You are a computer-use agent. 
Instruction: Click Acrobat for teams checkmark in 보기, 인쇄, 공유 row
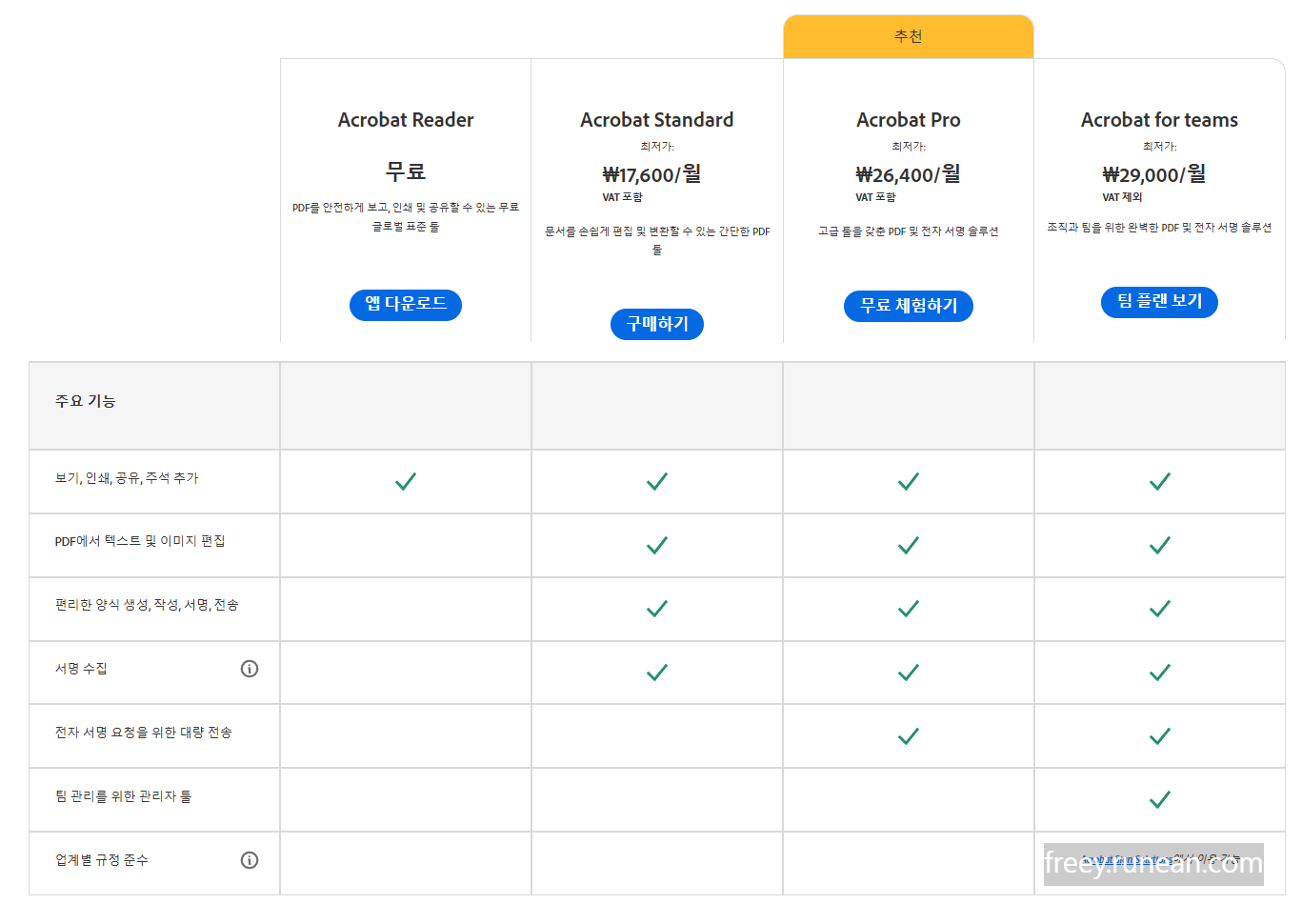1160,481
